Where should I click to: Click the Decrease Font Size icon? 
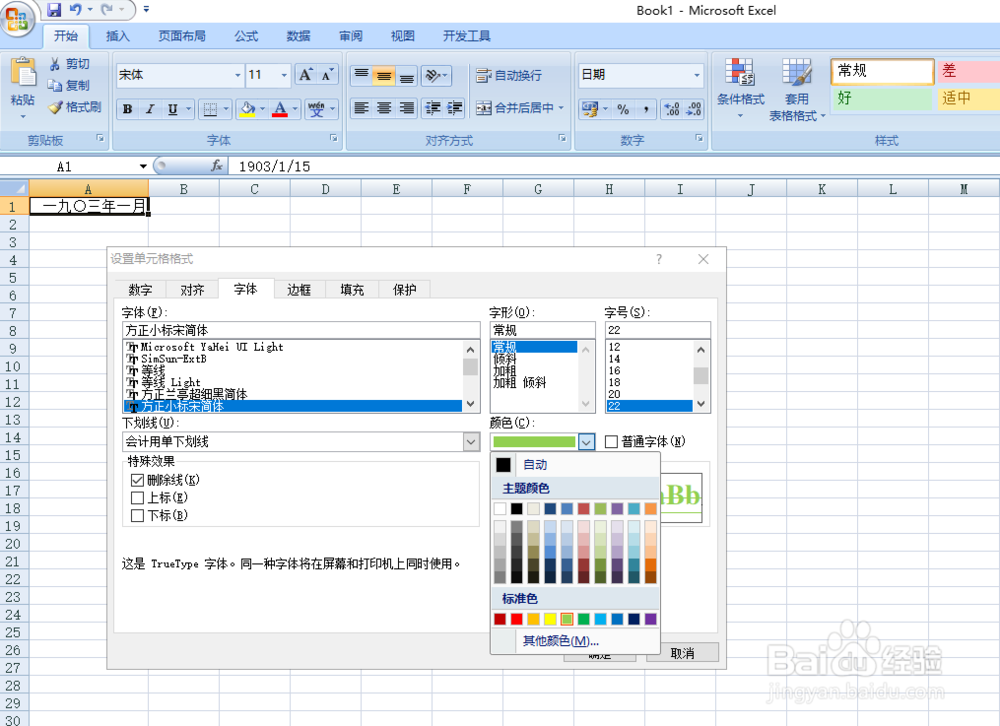pos(327,75)
